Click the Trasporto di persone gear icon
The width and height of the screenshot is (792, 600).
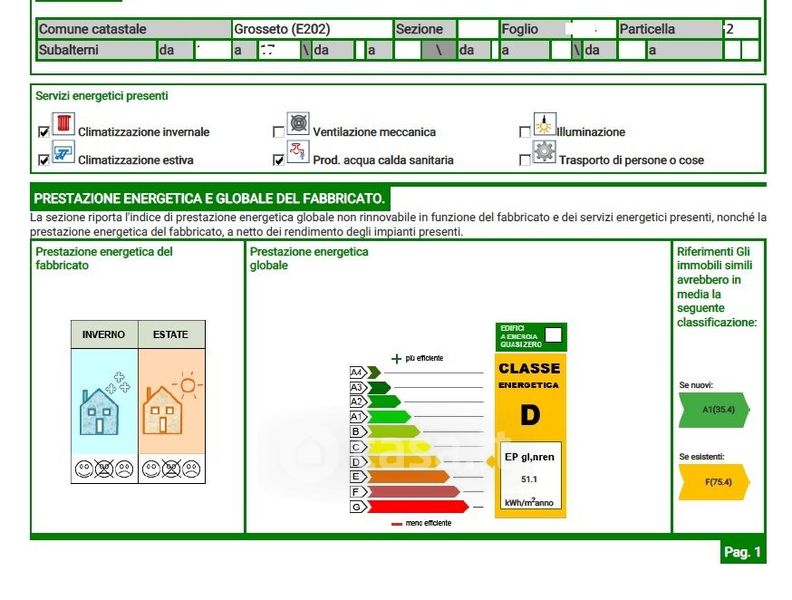click(544, 153)
